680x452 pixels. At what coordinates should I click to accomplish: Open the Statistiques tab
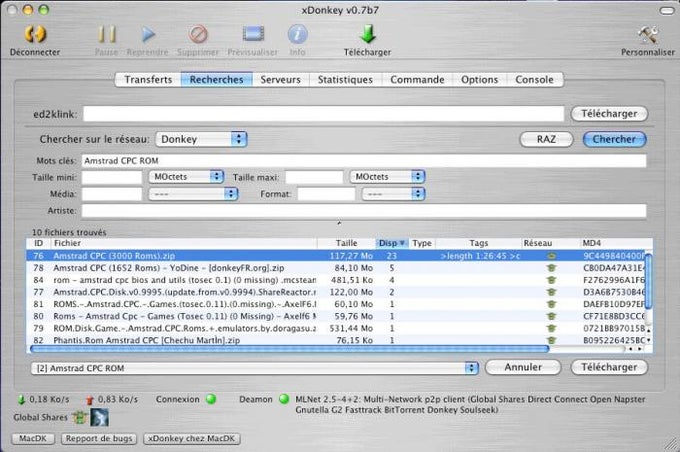pos(345,80)
